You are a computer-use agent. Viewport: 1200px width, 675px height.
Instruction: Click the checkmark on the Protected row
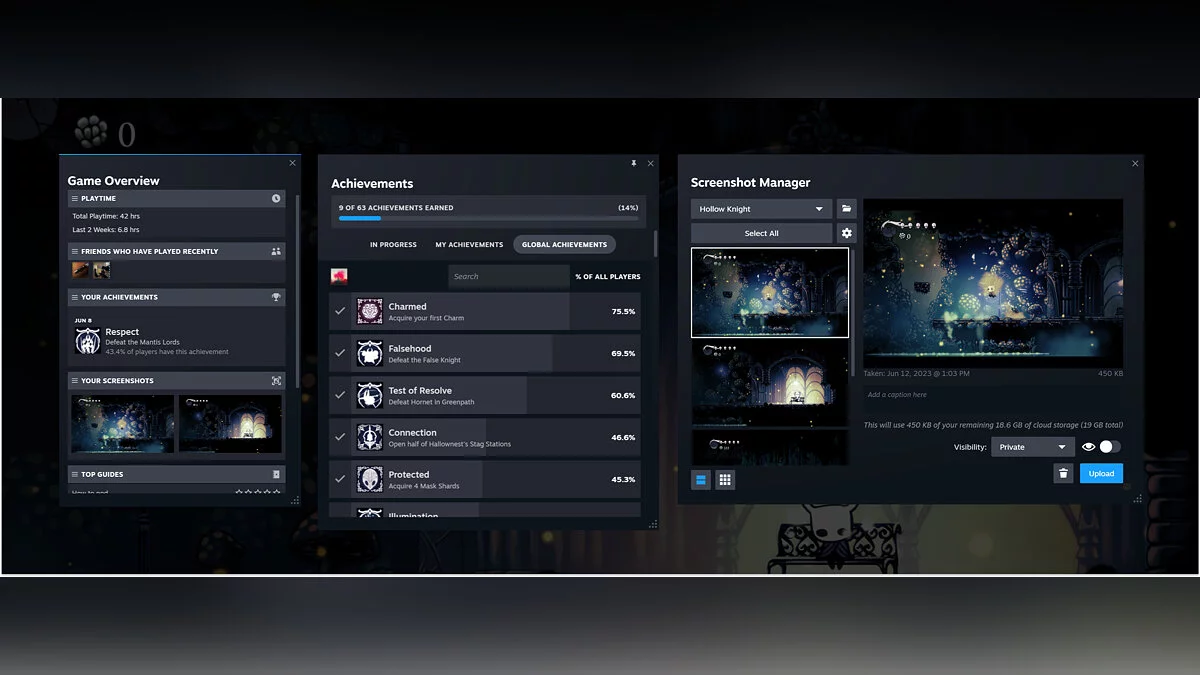pos(340,479)
